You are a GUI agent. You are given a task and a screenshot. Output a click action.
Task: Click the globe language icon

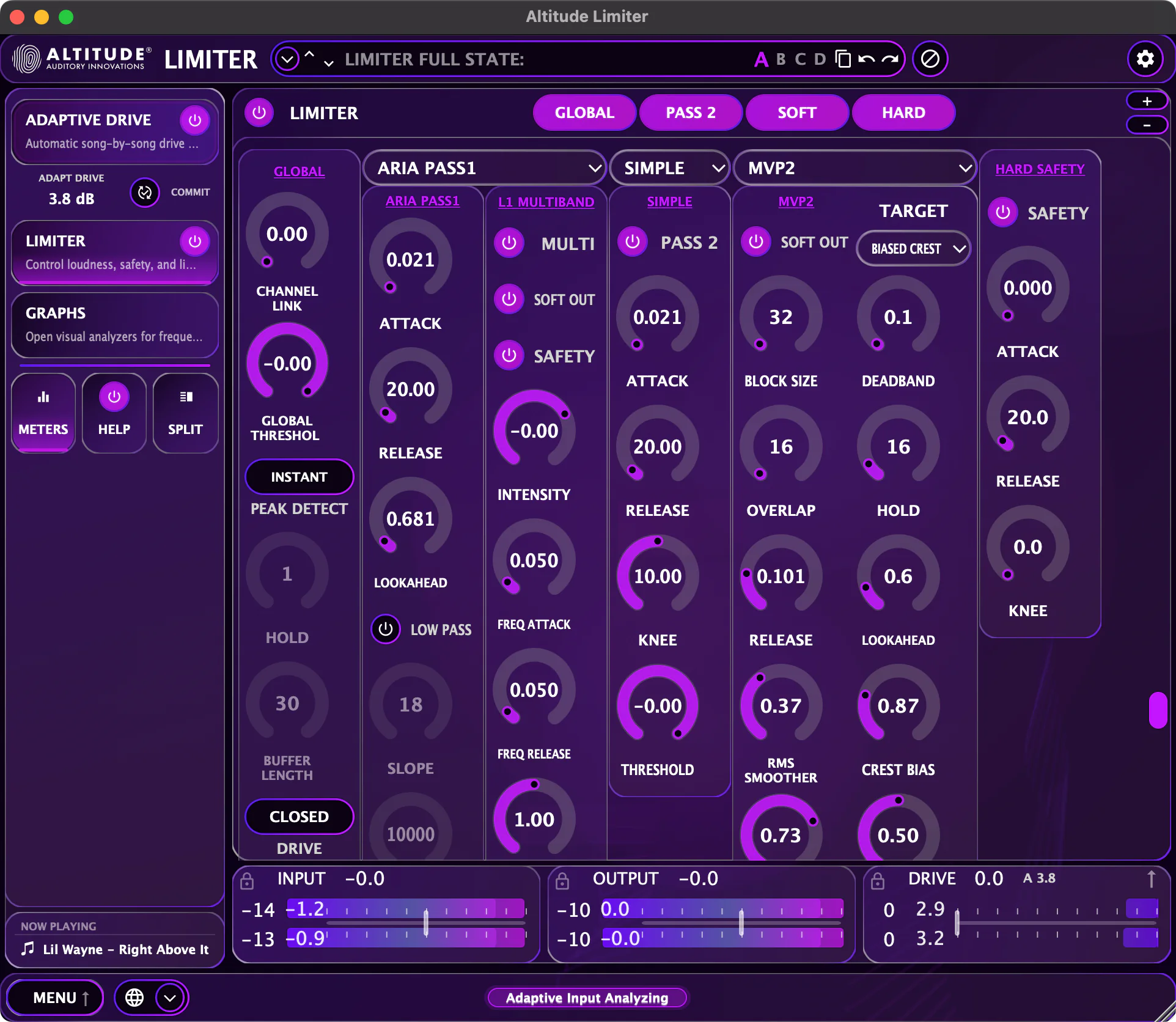[134, 998]
